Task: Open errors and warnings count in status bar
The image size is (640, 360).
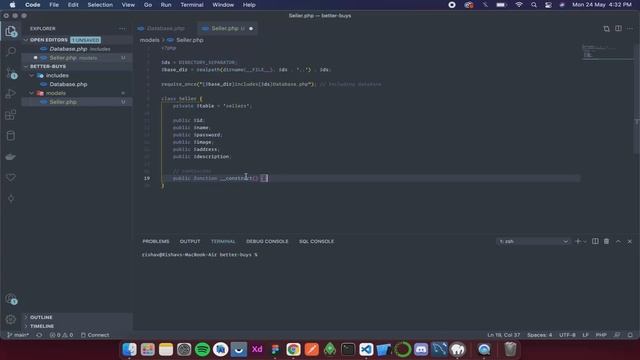Action: (61, 335)
